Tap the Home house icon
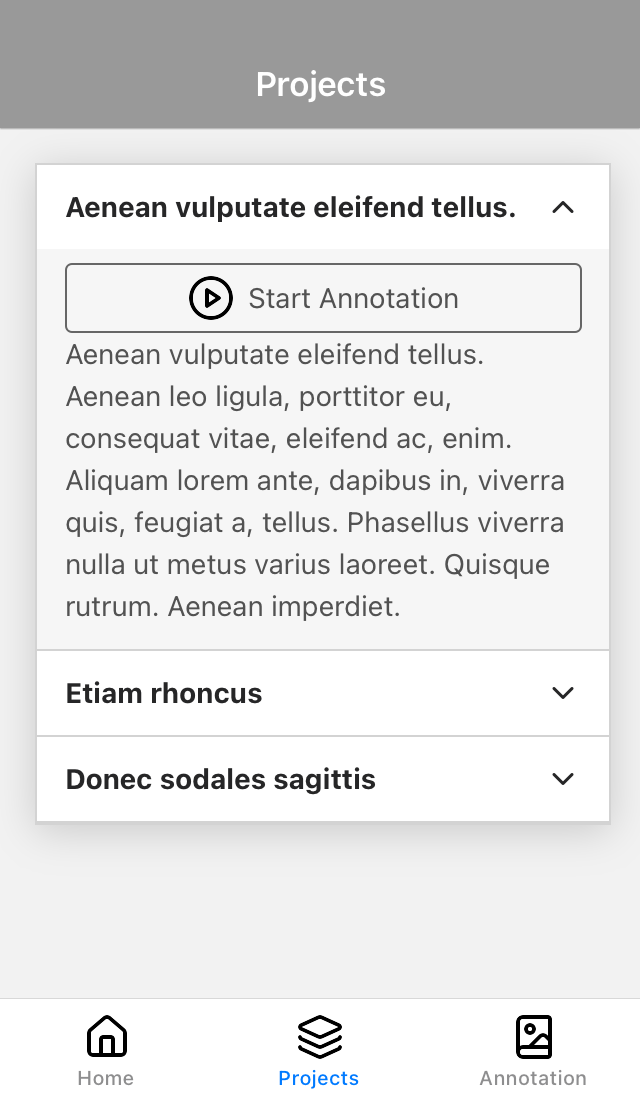Image resolution: width=640 pixels, height=1096 pixels. pyautogui.click(x=106, y=1036)
